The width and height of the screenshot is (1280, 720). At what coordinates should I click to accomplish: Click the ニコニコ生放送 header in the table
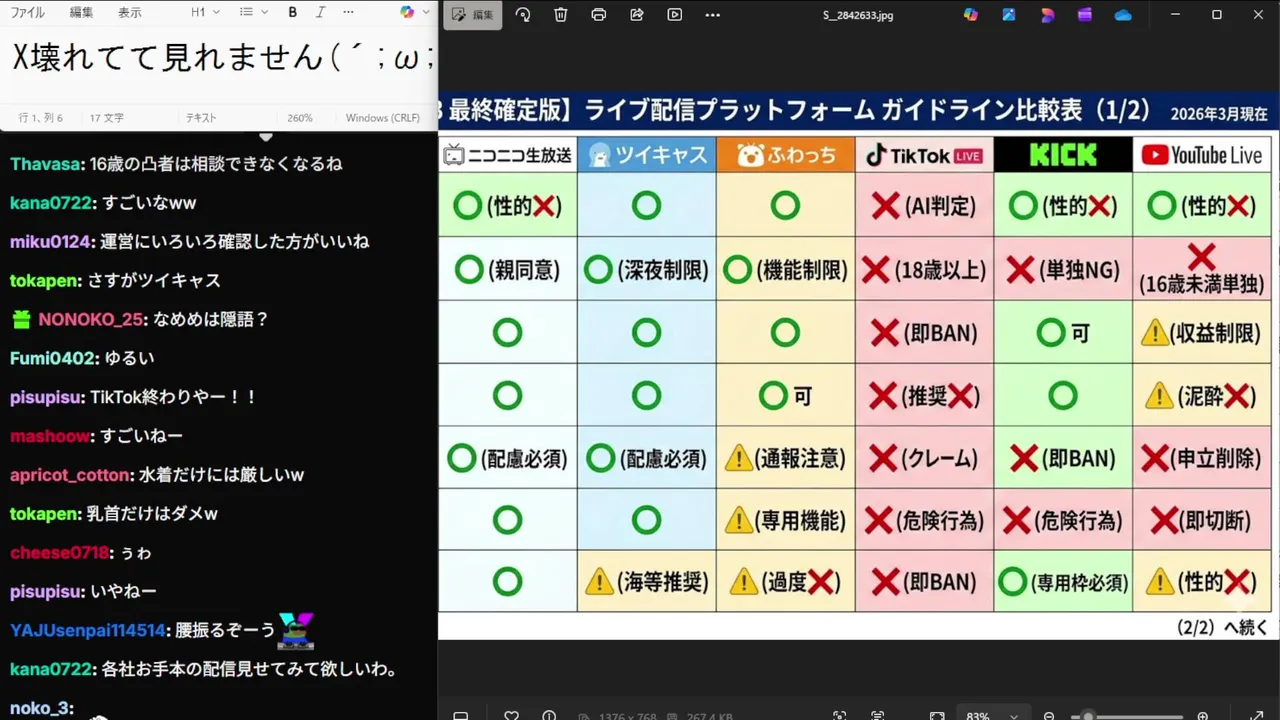508,155
